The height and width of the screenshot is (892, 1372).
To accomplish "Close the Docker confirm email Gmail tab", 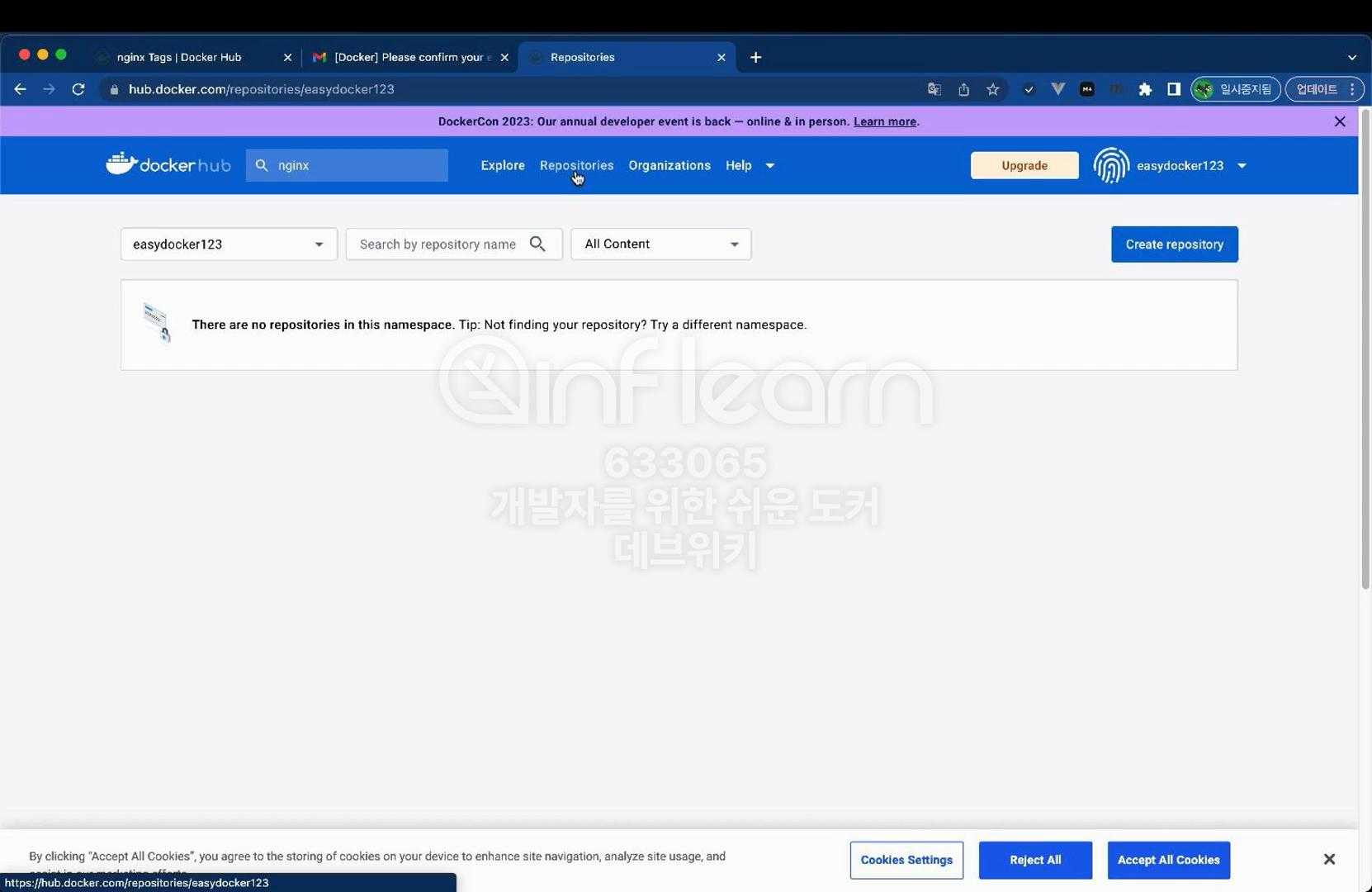I will pos(504,57).
